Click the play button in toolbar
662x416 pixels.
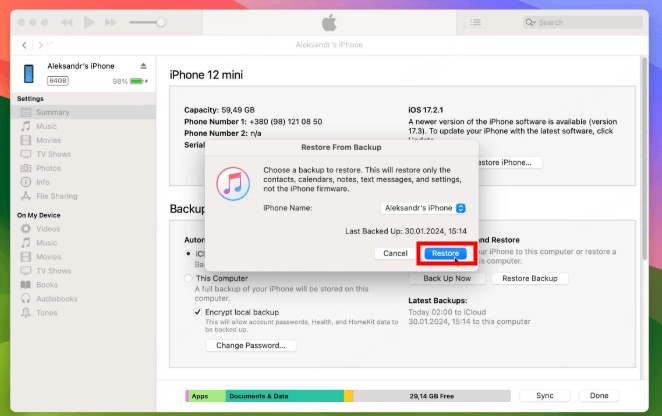pyautogui.click(x=89, y=22)
